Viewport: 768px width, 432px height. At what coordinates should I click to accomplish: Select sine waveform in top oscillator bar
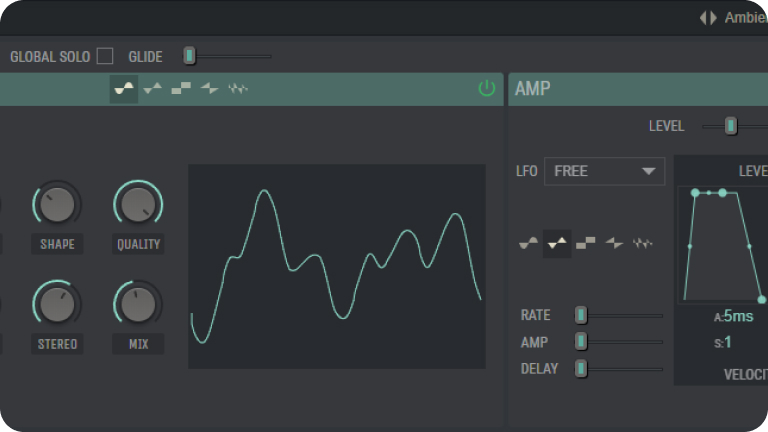click(x=124, y=89)
